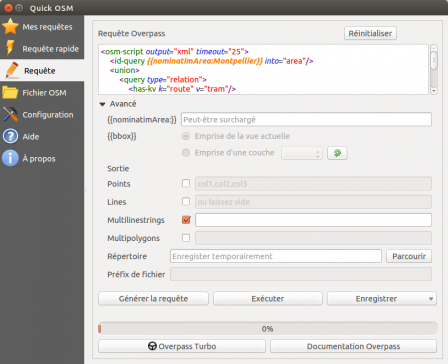Viewport: 448px width, 364px height.
Task: Click the star icon for Mes requêtes
Action: 10,27
